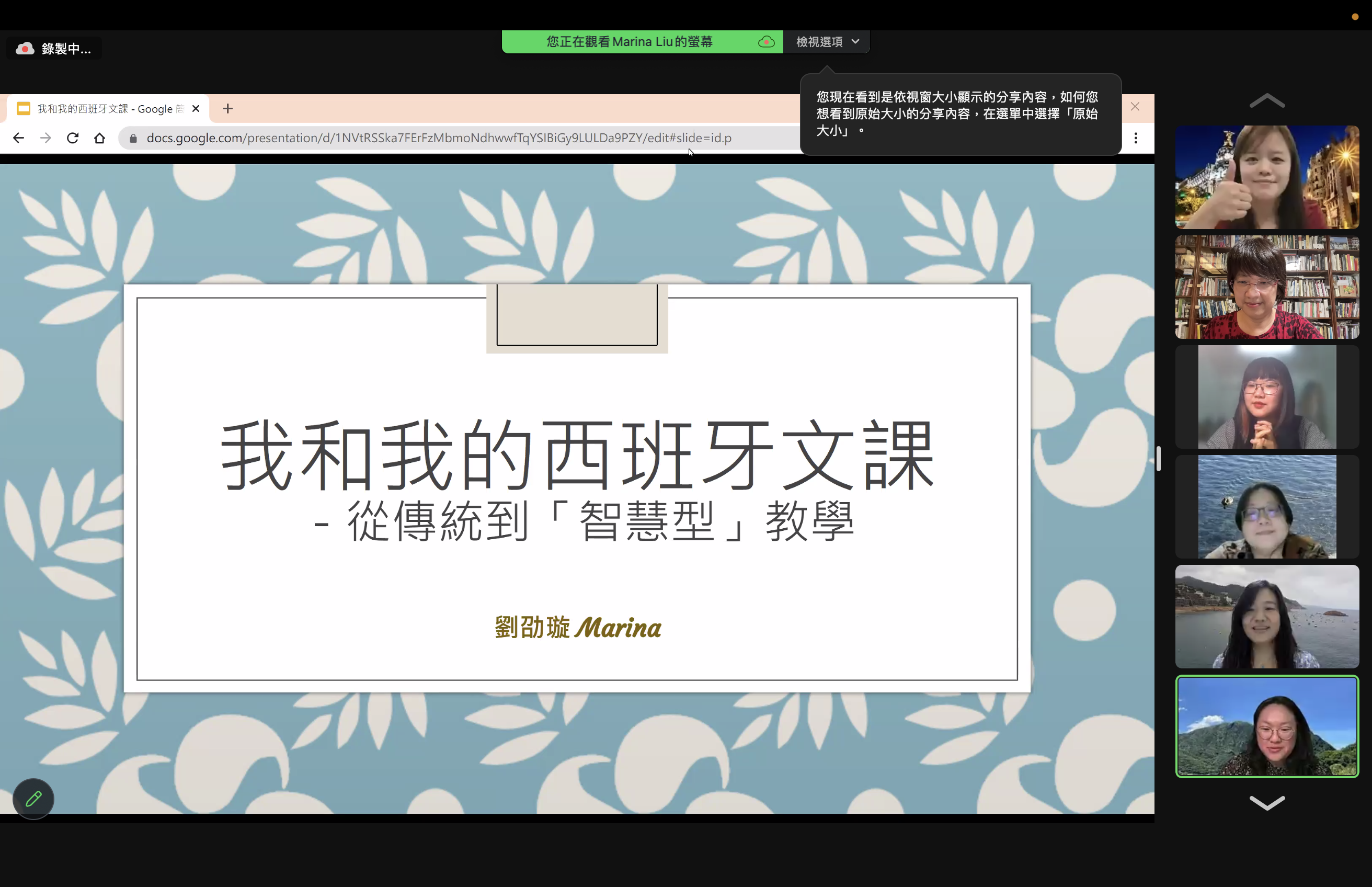
Task: Click the green pencil annotate button
Action: [33, 799]
